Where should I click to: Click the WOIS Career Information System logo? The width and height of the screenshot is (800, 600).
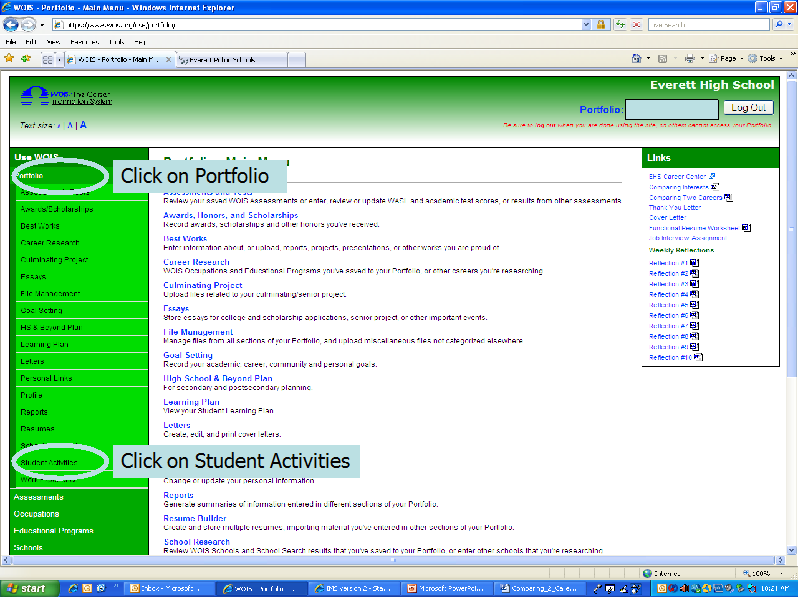[x=66, y=95]
